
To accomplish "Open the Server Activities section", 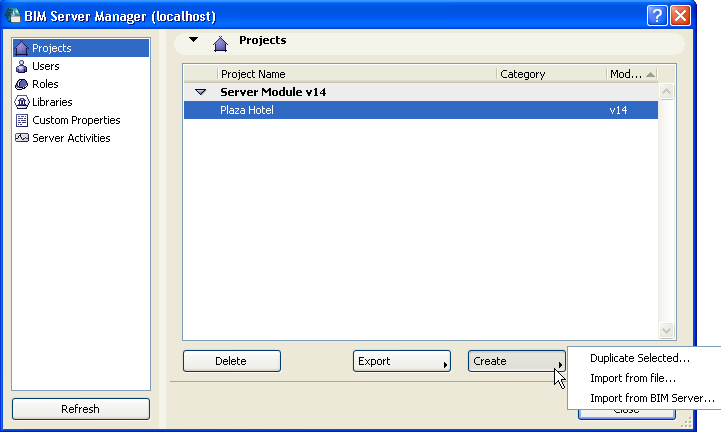I will [x=71, y=138].
